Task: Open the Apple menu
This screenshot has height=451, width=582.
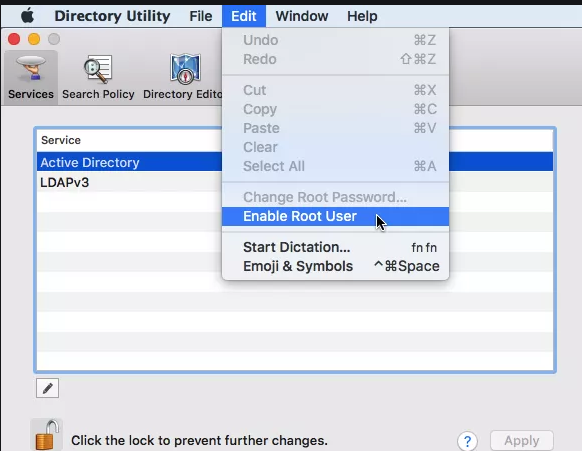Action: tap(27, 16)
